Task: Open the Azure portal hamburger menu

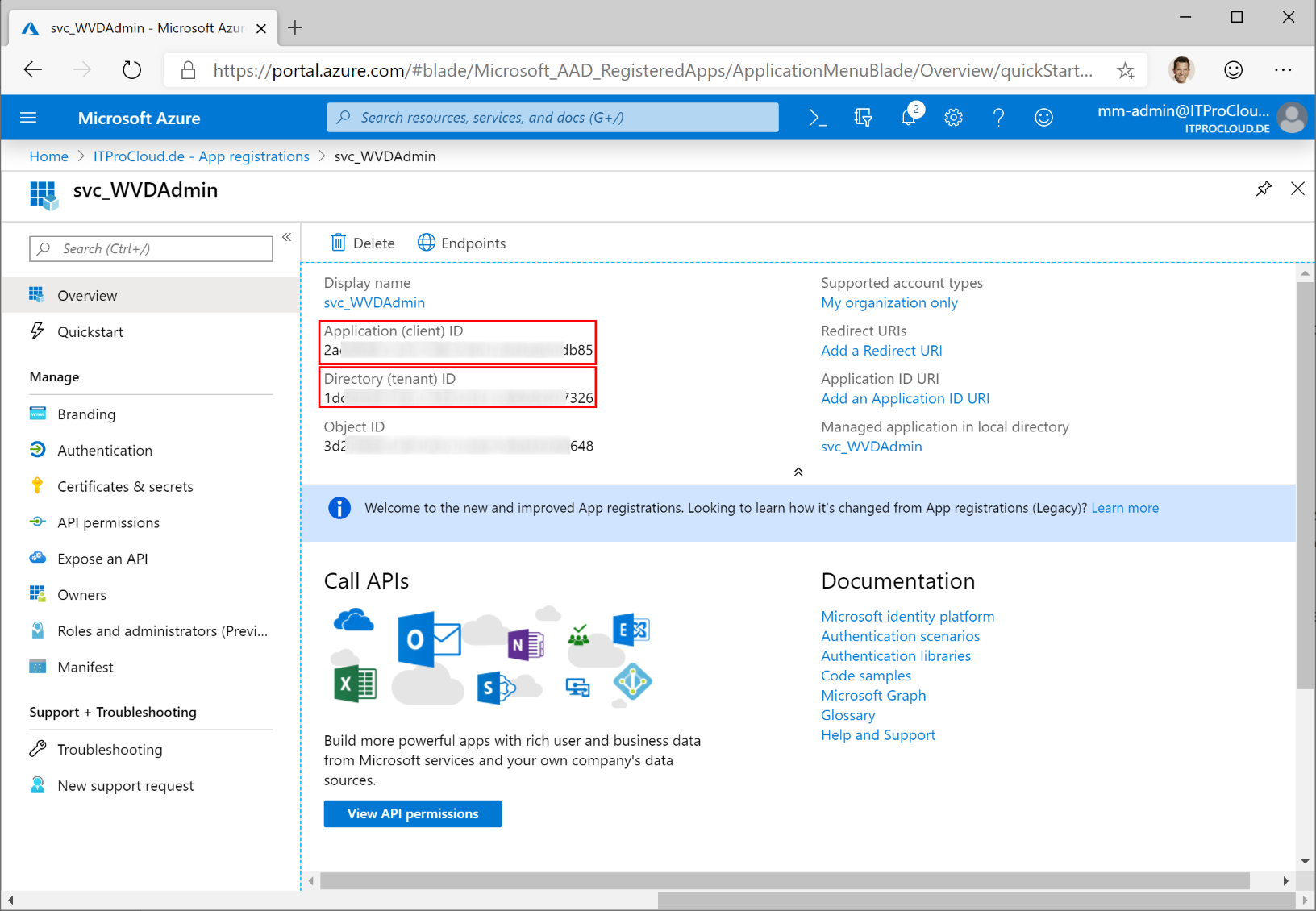Action: coord(28,118)
